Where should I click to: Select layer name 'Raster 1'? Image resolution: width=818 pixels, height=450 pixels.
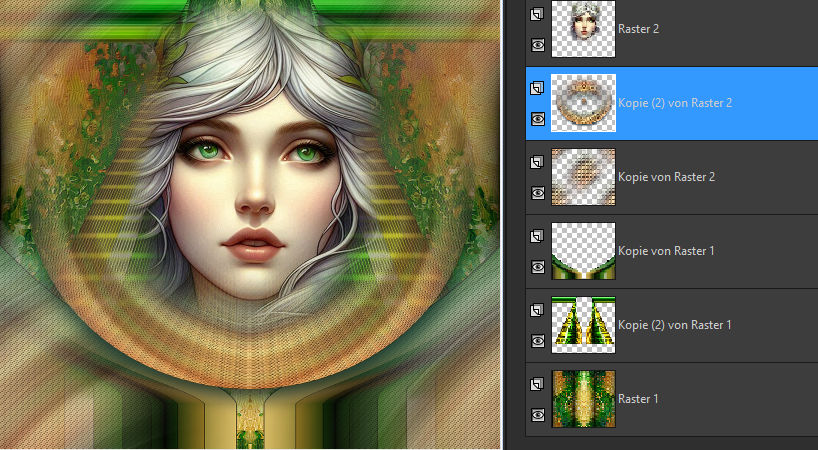click(638, 399)
